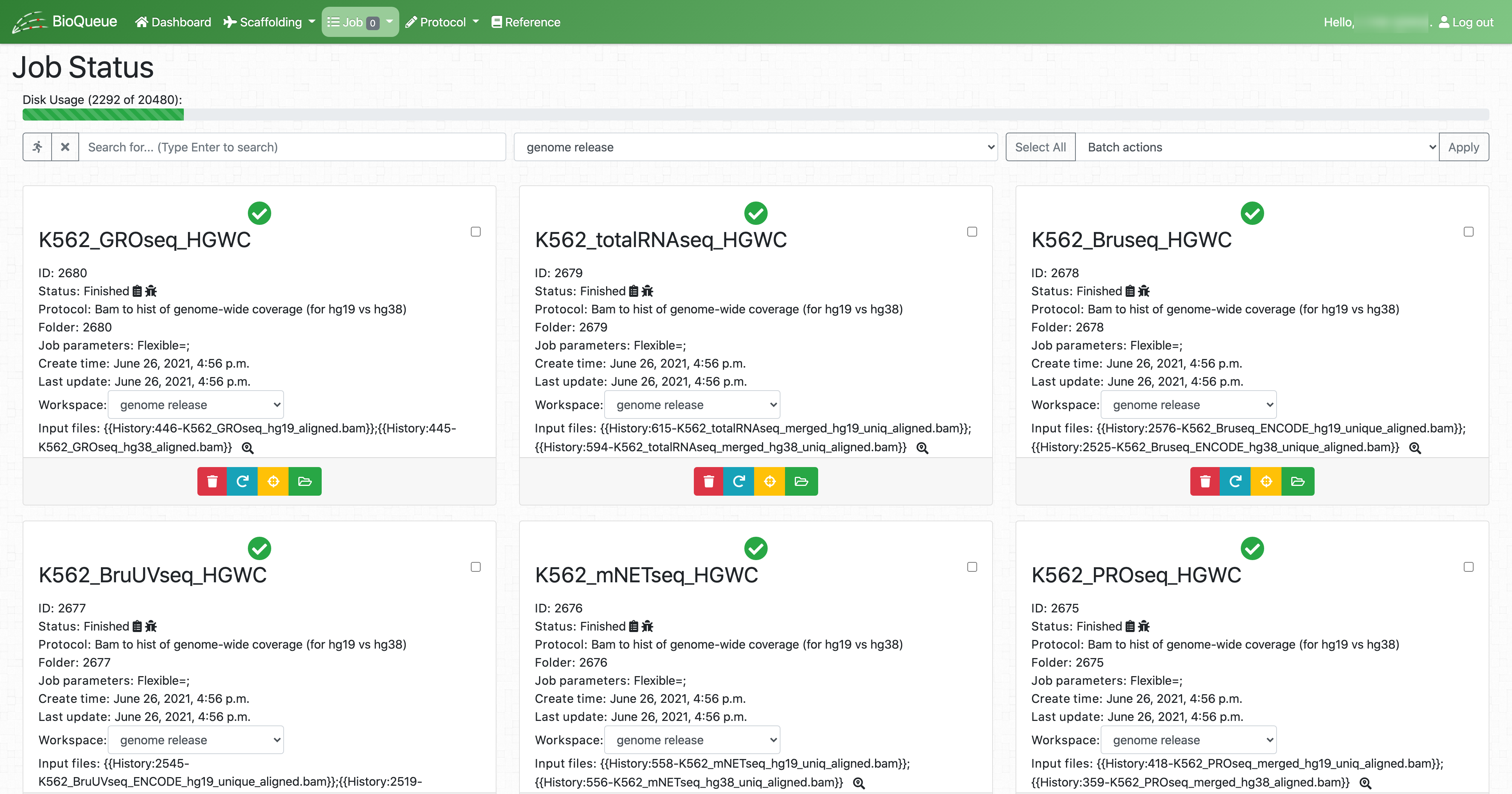Magnify input files of K562_mNETseq_HGWC
Viewport: 1512px width, 794px height.
859,783
